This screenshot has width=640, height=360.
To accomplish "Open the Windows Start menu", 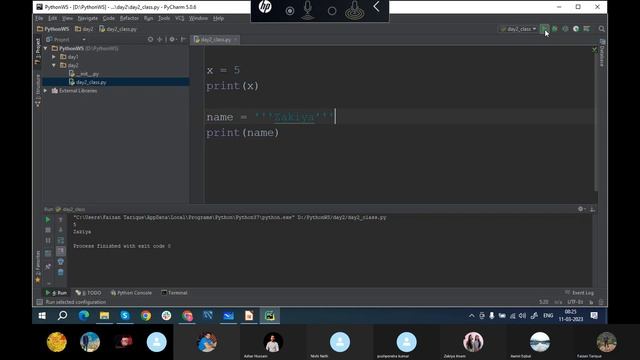I will pyautogui.click(x=42, y=316).
